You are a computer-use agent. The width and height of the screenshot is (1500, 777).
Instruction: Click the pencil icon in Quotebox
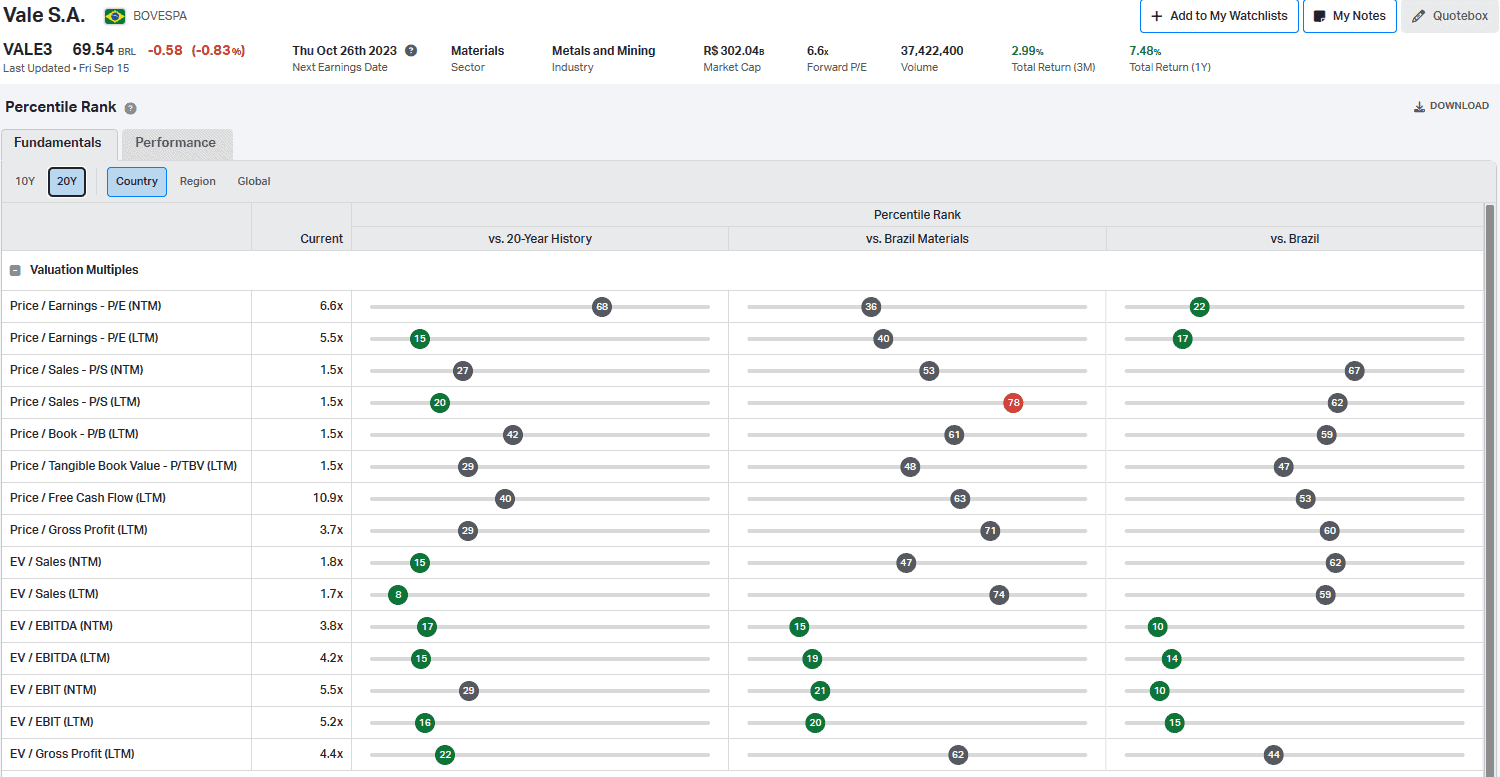(1418, 16)
